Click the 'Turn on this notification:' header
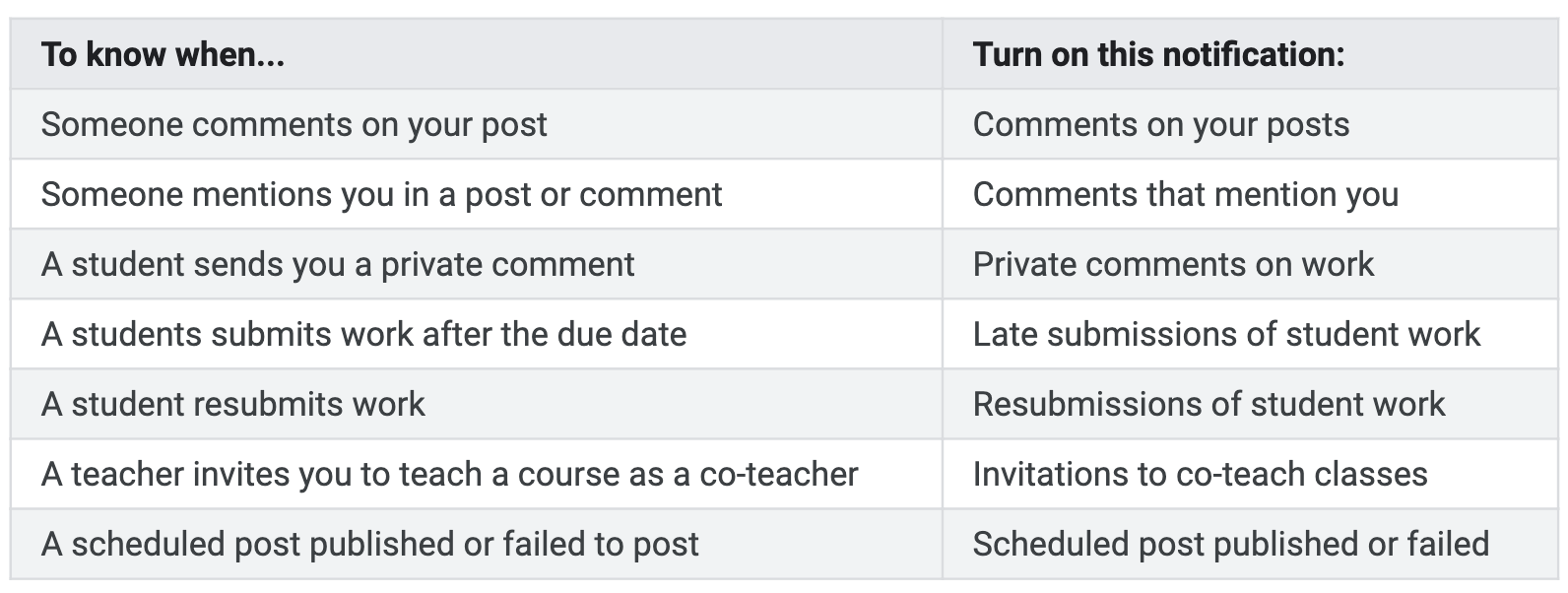 coord(1158,54)
